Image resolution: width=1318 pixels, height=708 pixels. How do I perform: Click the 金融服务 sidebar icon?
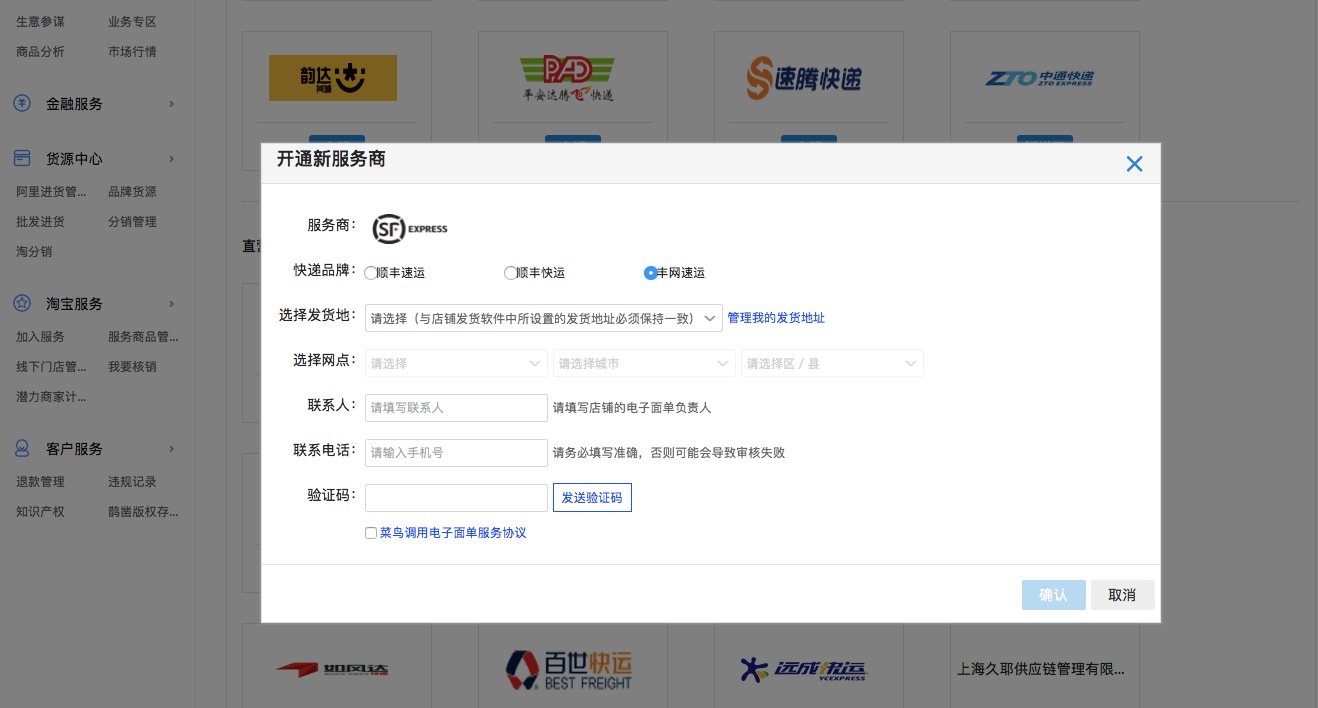(22, 103)
